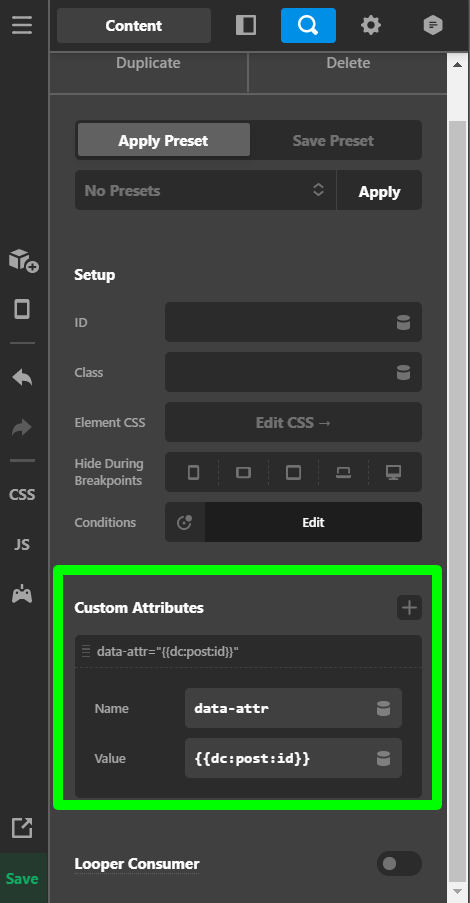Open the hamburger menu icon
This screenshot has width=470, height=903.
coord(22,25)
